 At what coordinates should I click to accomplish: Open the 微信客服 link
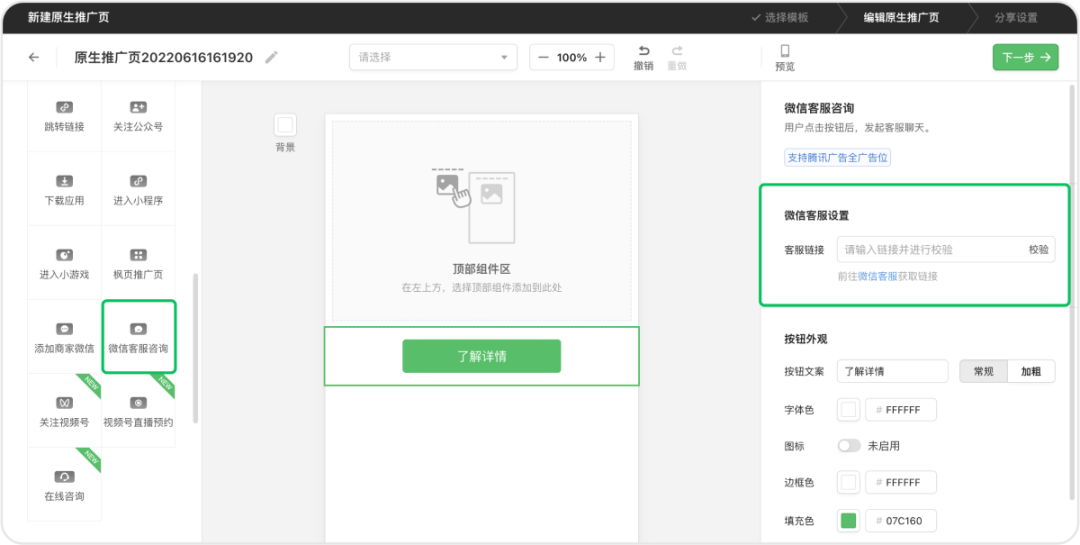(878, 276)
